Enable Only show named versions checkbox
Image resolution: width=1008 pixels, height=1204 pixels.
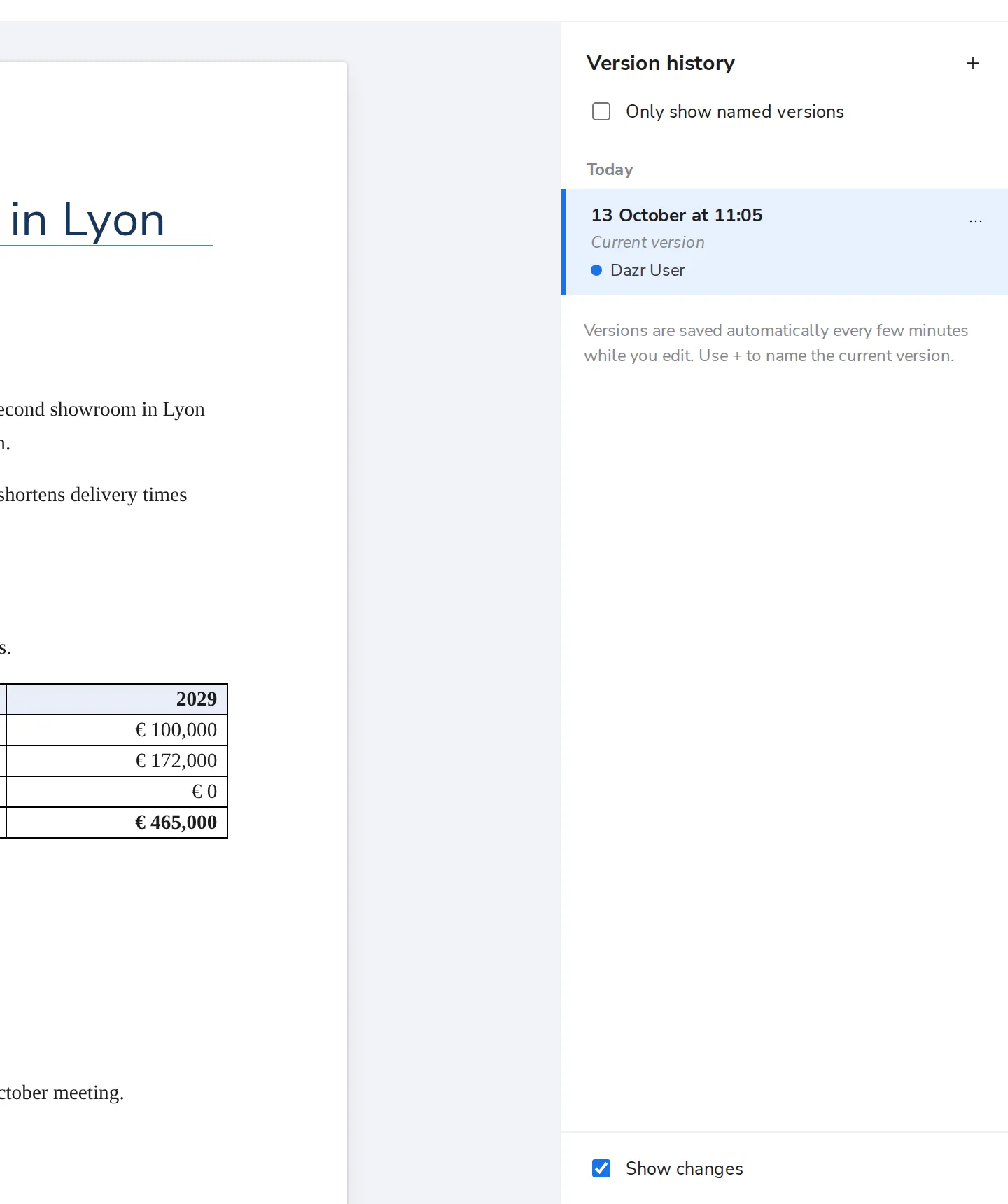click(x=601, y=111)
